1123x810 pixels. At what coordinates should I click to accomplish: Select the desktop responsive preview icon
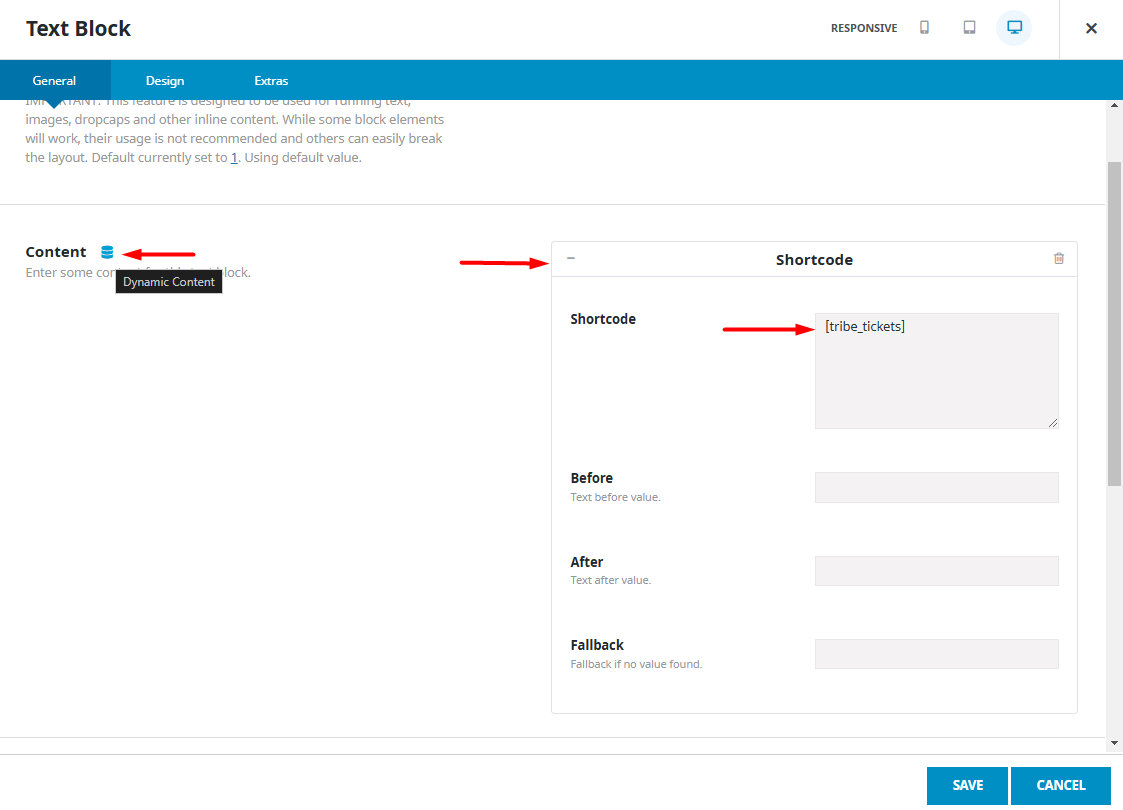pos(1013,28)
